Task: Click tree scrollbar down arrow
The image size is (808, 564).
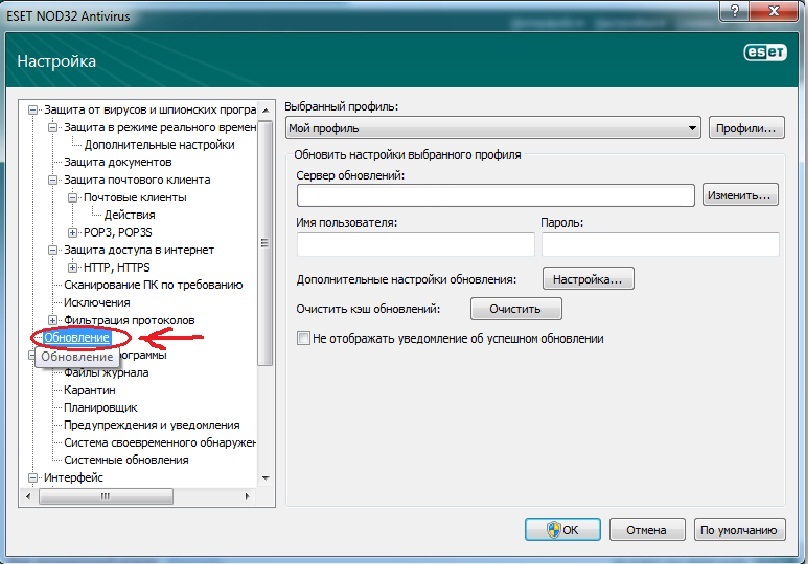Action: tap(265, 478)
